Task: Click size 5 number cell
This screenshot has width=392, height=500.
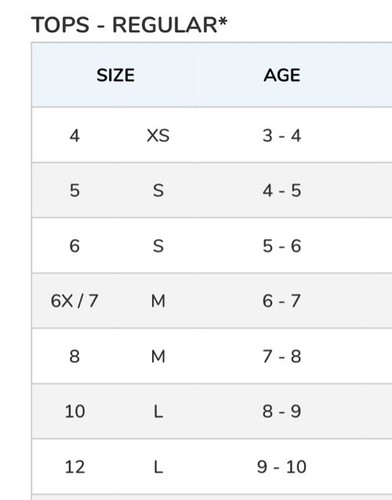Action: point(75,191)
